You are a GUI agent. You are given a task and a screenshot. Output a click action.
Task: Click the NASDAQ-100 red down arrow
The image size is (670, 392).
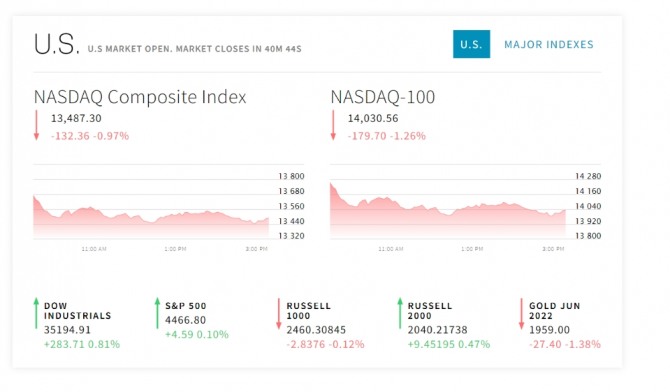click(333, 125)
